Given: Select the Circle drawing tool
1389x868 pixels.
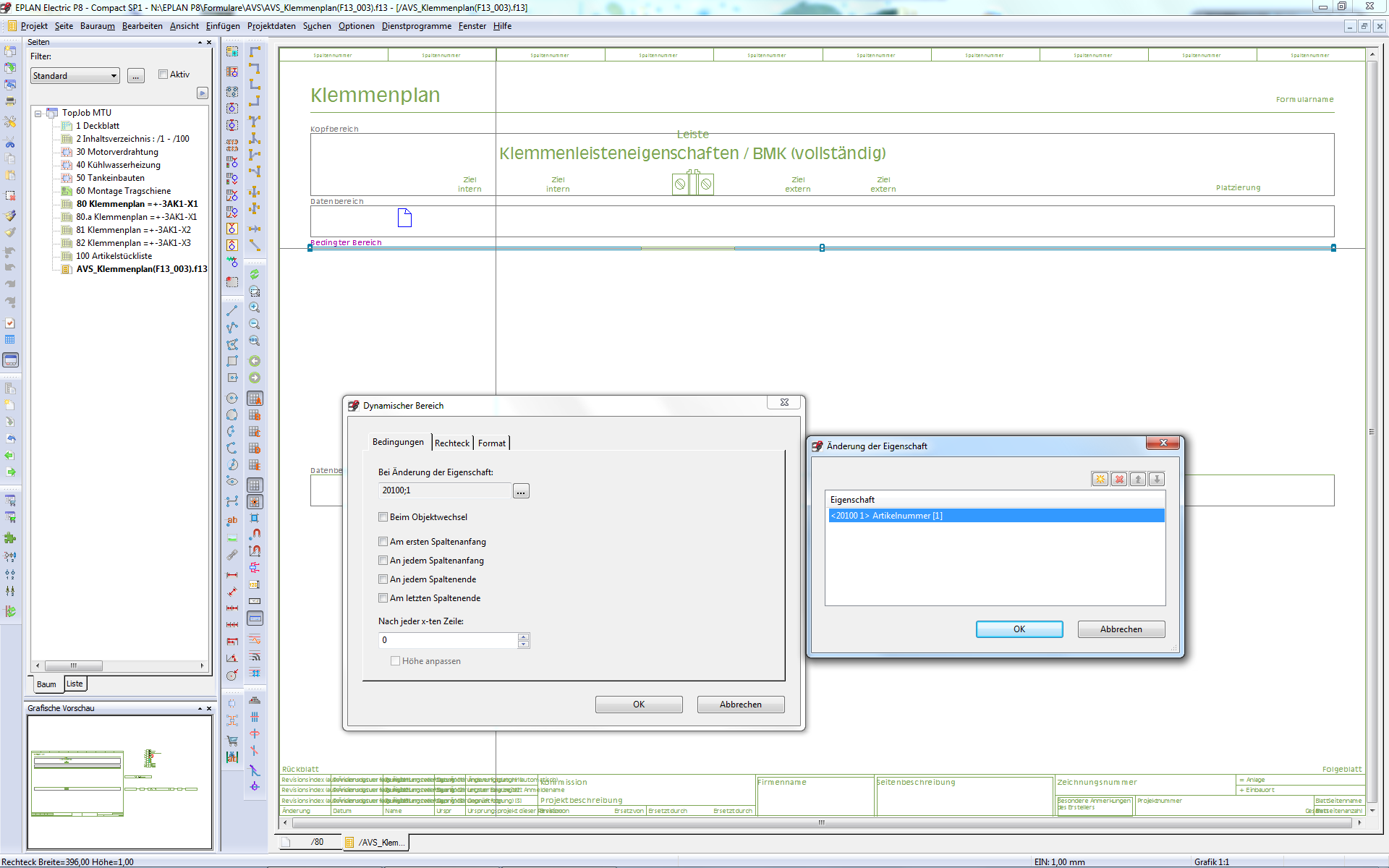Looking at the screenshot, I should (232, 398).
